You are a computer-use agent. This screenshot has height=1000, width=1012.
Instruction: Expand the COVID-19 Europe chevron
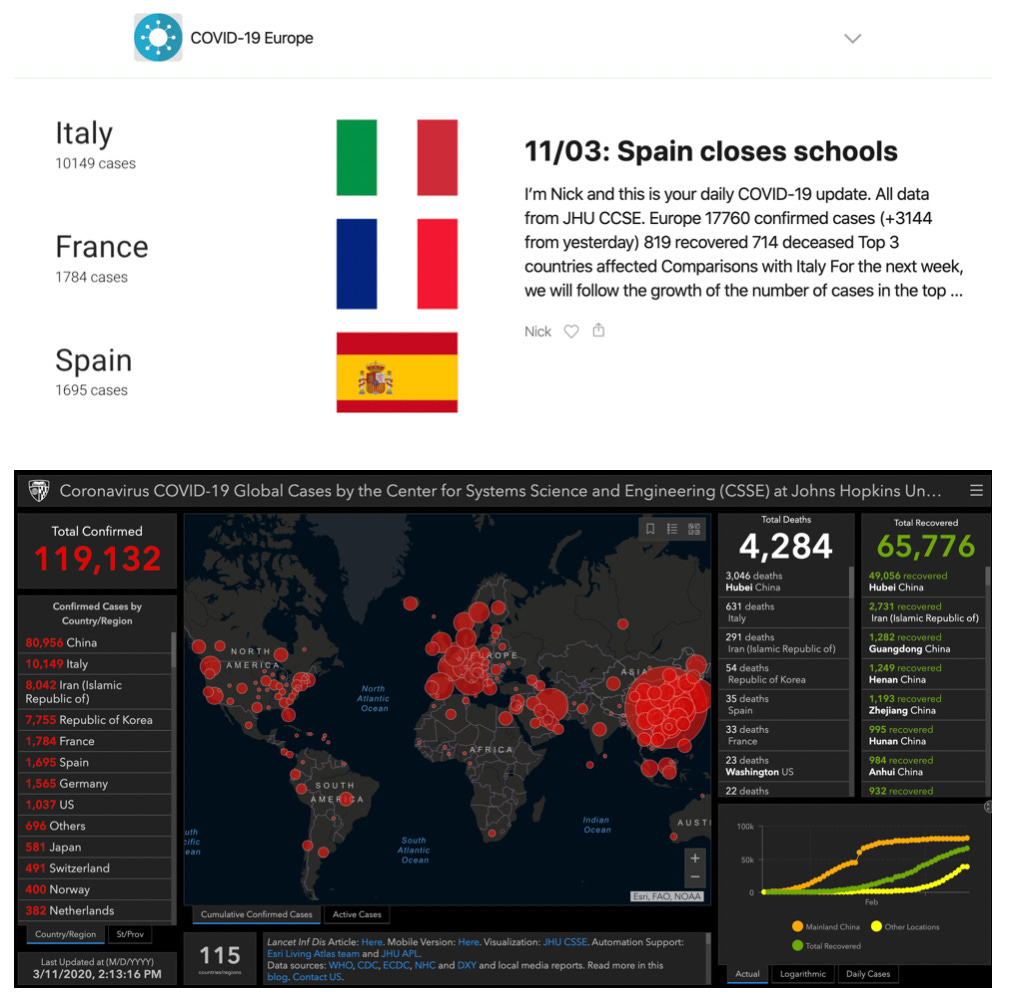pos(852,39)
